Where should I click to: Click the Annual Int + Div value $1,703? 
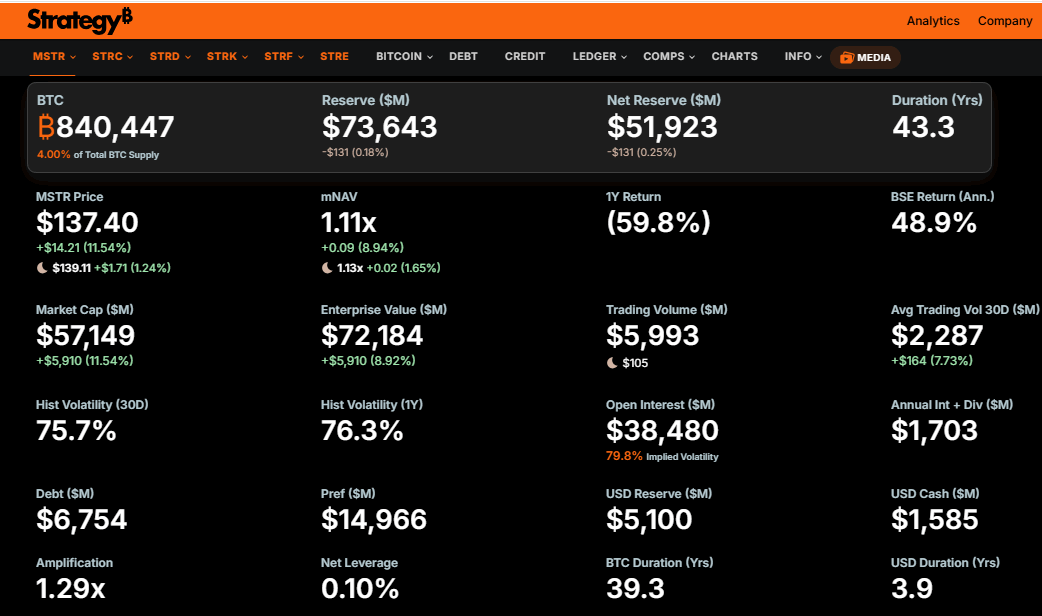point(934,431)
